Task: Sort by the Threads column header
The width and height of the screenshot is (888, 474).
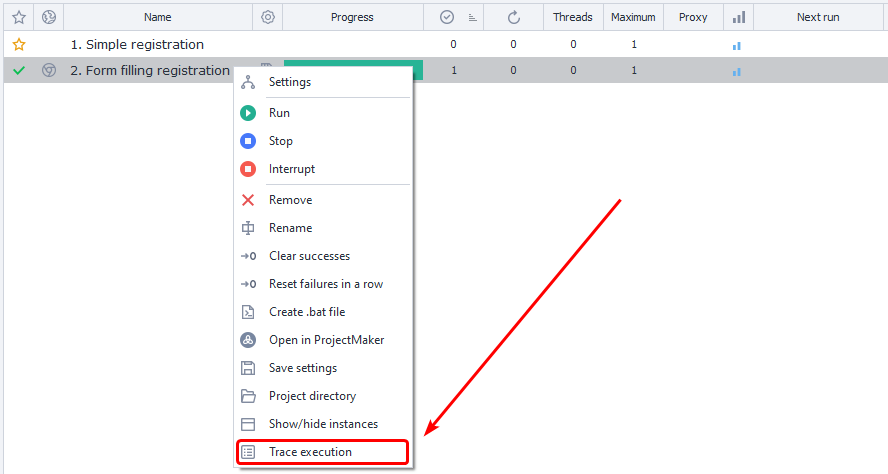Action: tap(573, 17)
